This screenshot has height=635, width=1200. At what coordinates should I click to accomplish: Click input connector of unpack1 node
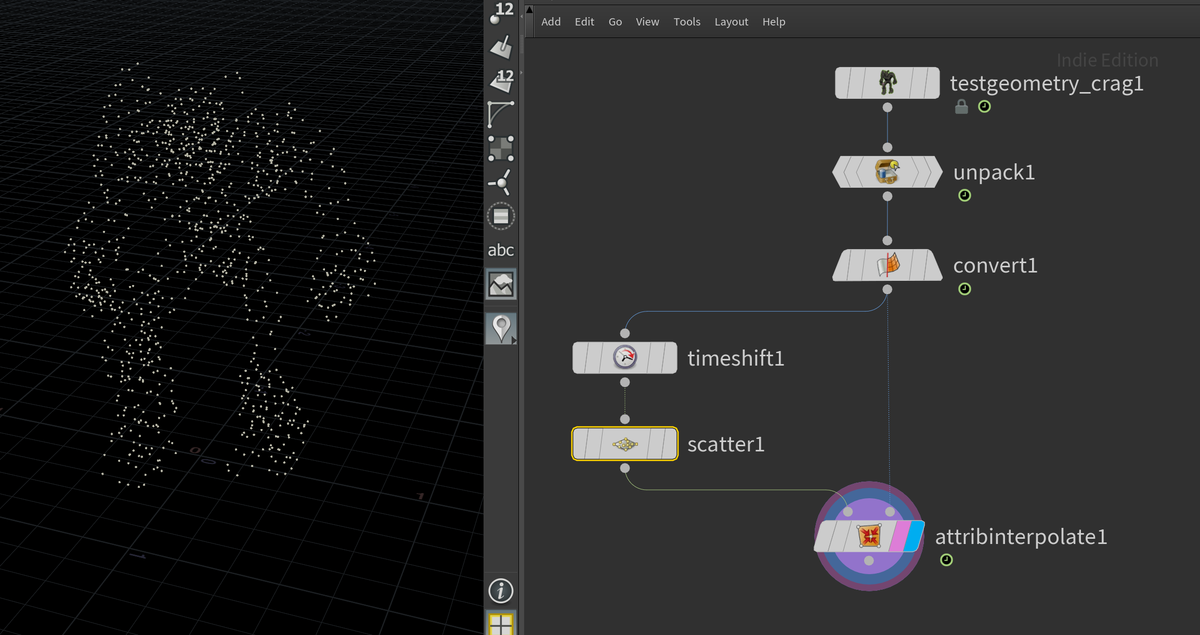(x=887, y=148)
